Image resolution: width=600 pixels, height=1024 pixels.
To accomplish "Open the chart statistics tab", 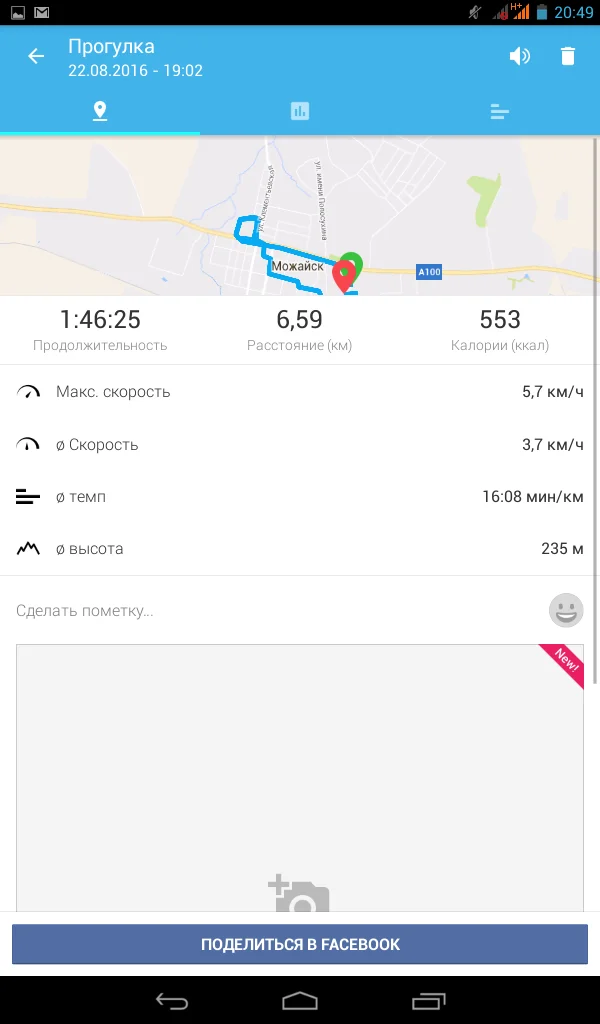I will pyautogui.click(x=300, y=111).
